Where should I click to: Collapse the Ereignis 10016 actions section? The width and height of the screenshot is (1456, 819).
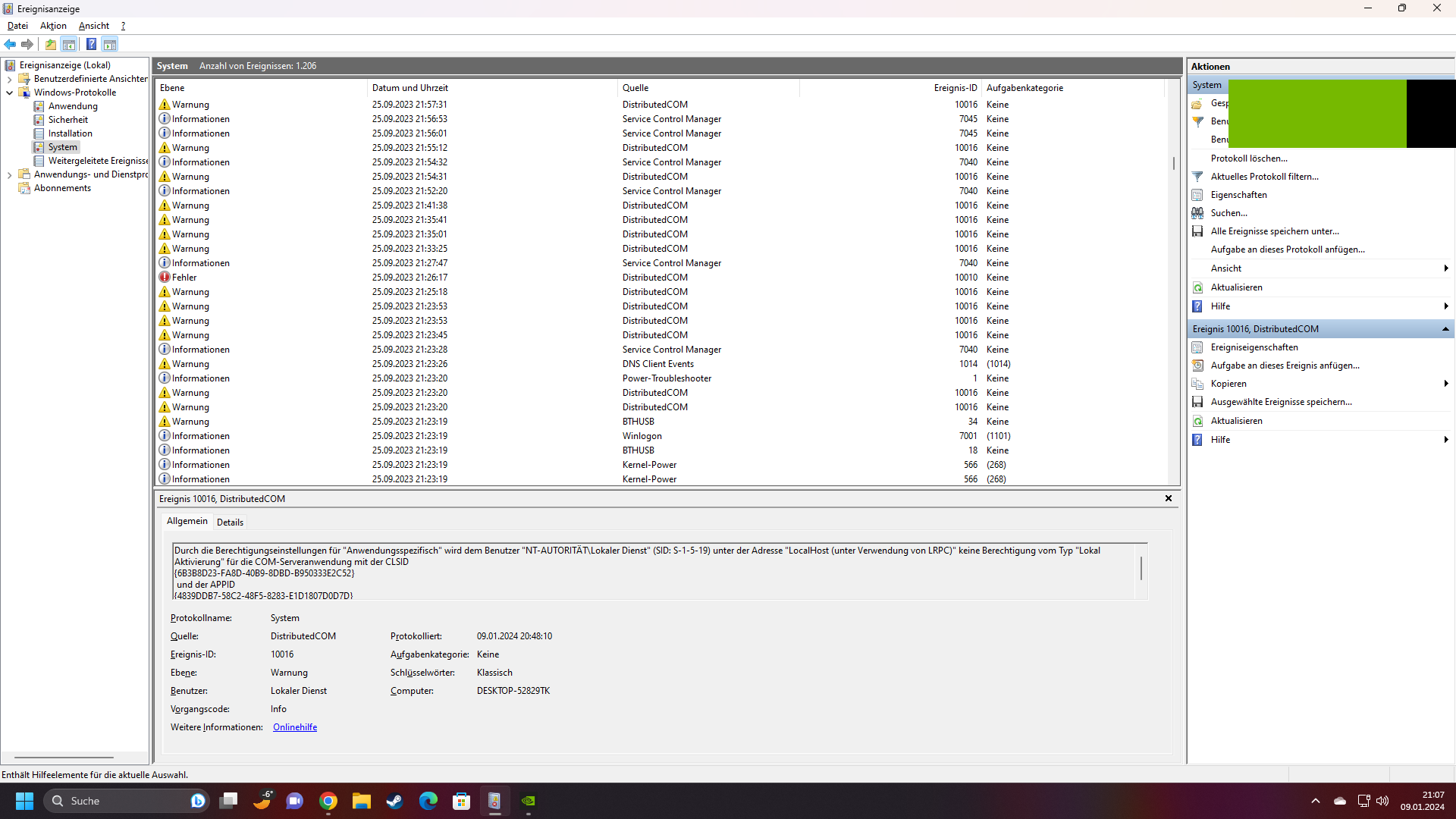(1445, 329)
